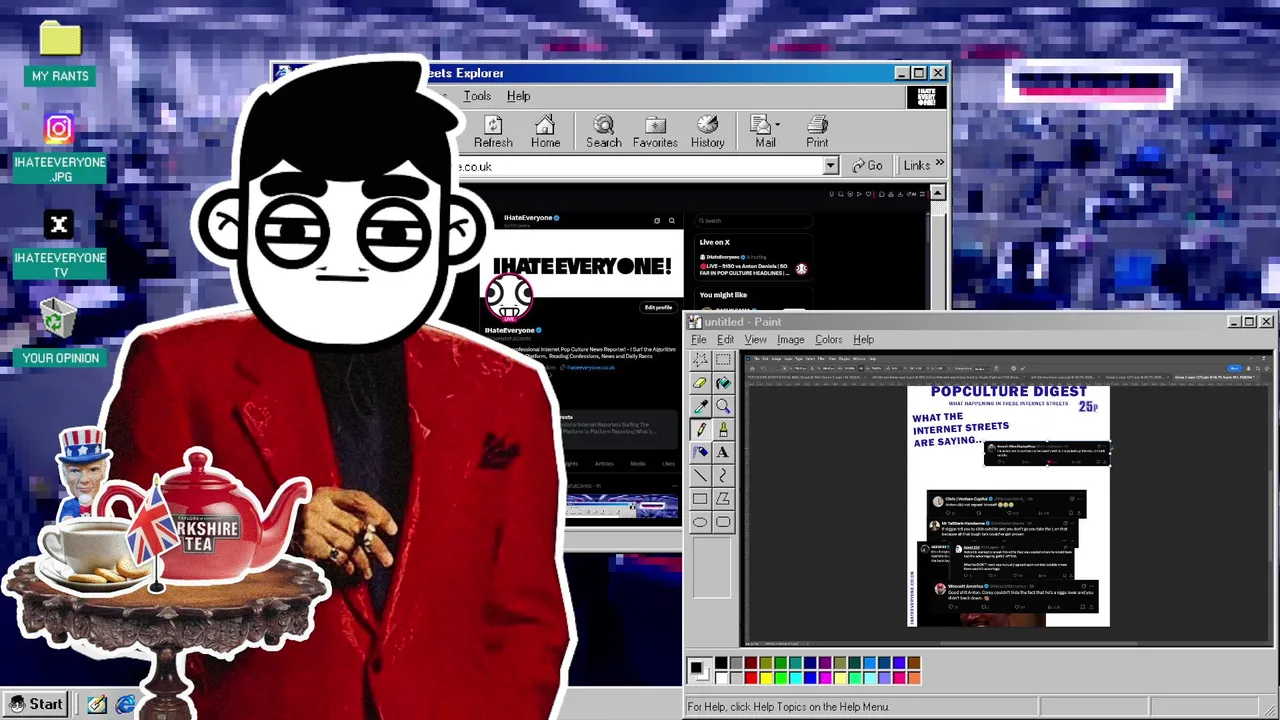This screenshot has height=720, width=1280.
Task: Open the MY RANTS desktop folder
Action: tap(60, 53)
